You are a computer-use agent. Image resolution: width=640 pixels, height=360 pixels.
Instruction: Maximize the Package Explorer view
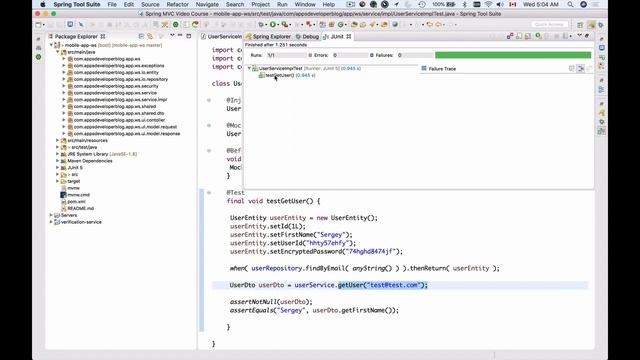coord(189,36)
